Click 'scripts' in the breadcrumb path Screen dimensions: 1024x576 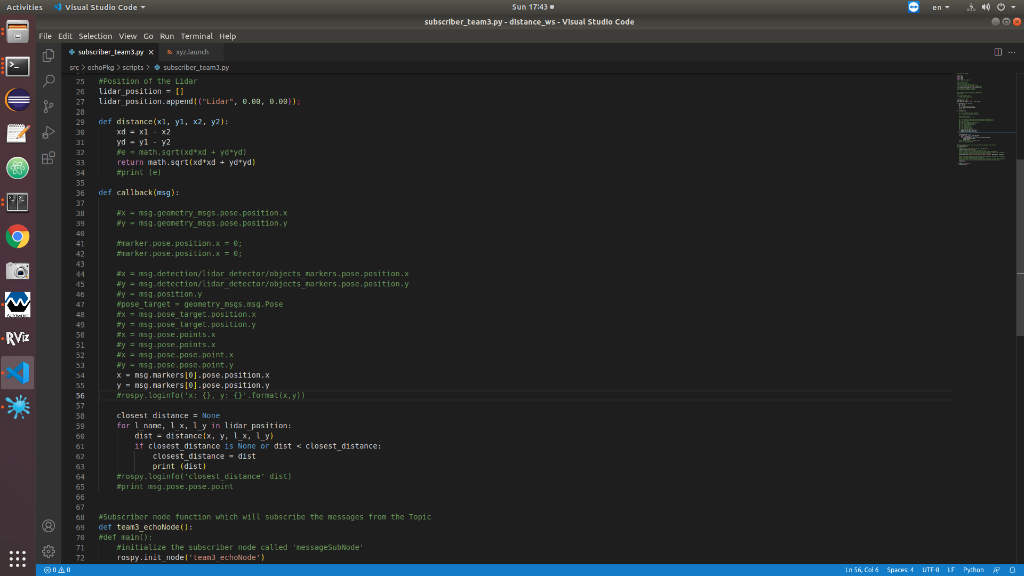point(133,67)
